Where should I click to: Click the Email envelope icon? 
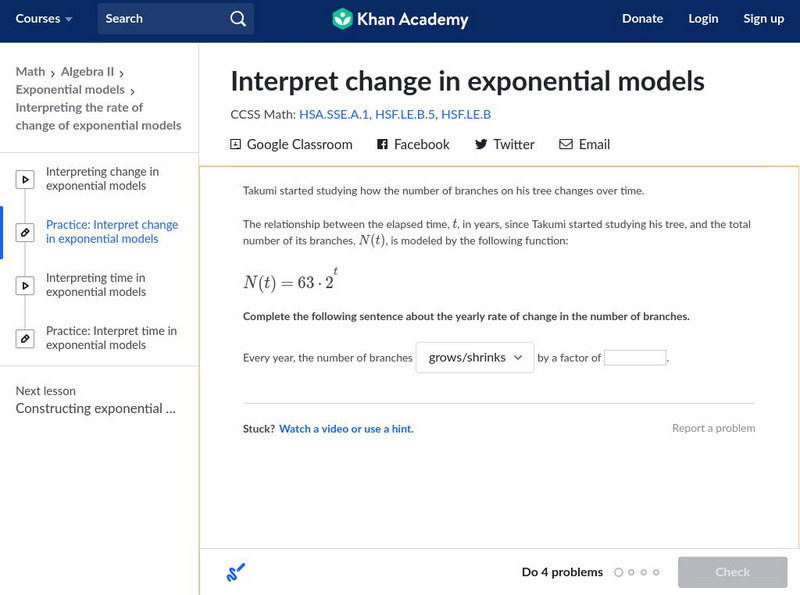(x=566, y=145)
